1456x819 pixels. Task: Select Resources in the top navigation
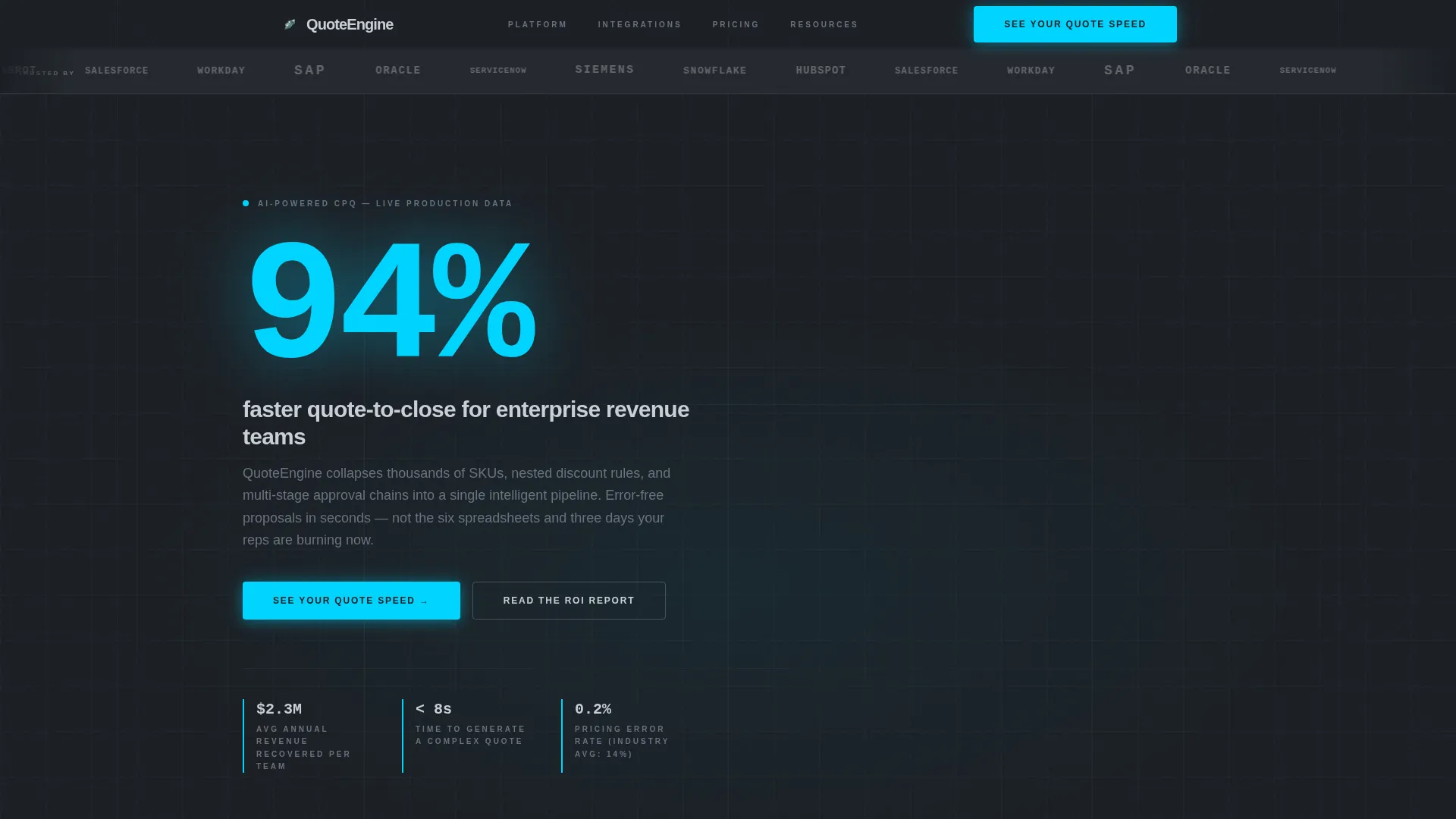824,25
